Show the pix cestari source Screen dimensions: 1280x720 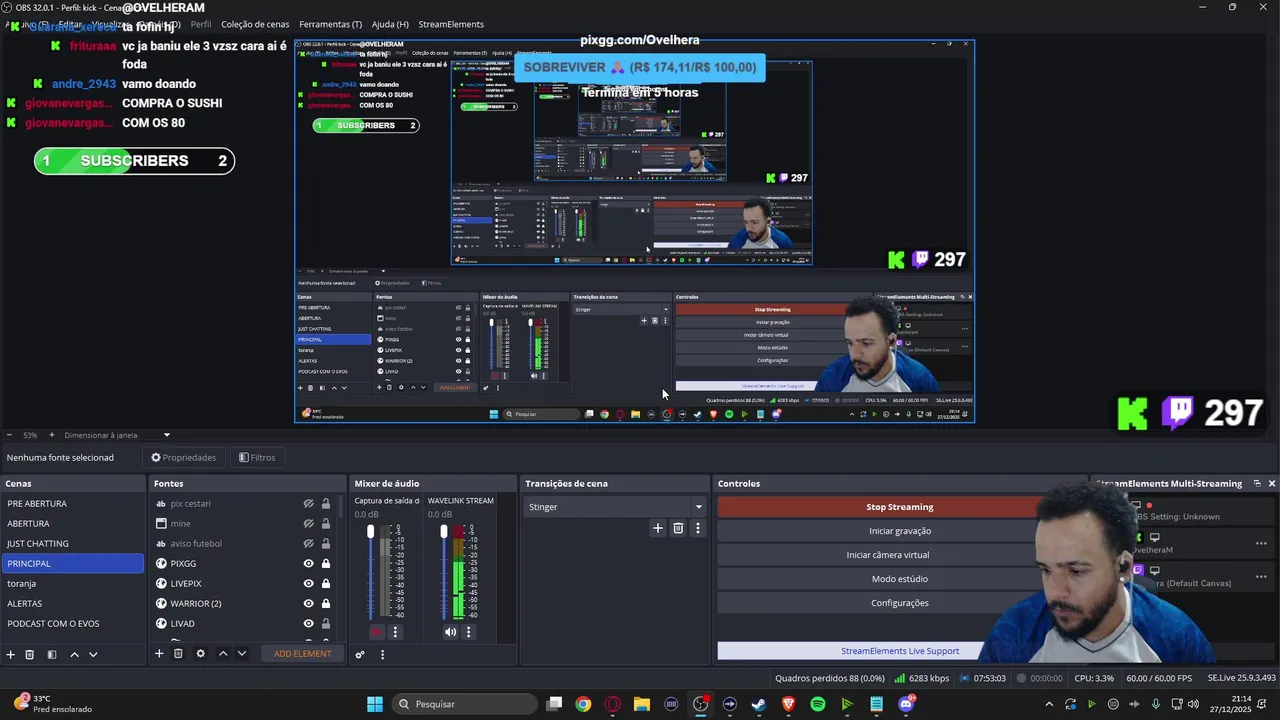pyautogui.click(x=309, y=504)
